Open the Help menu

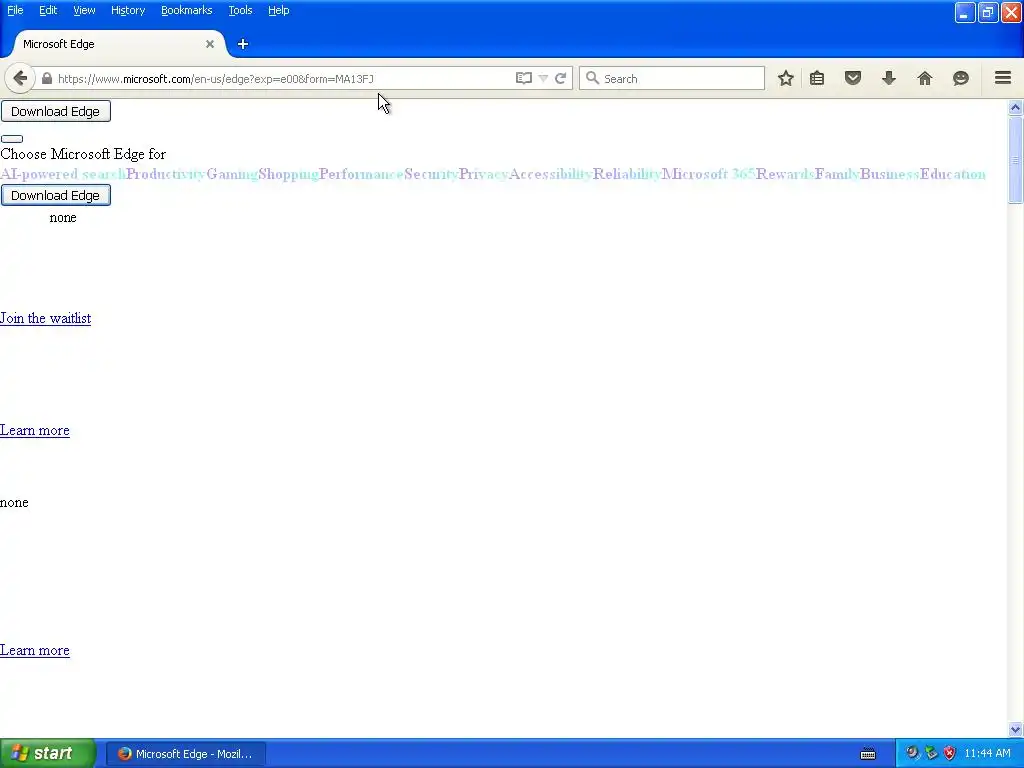pyautogui.click(x=278, y=10)
